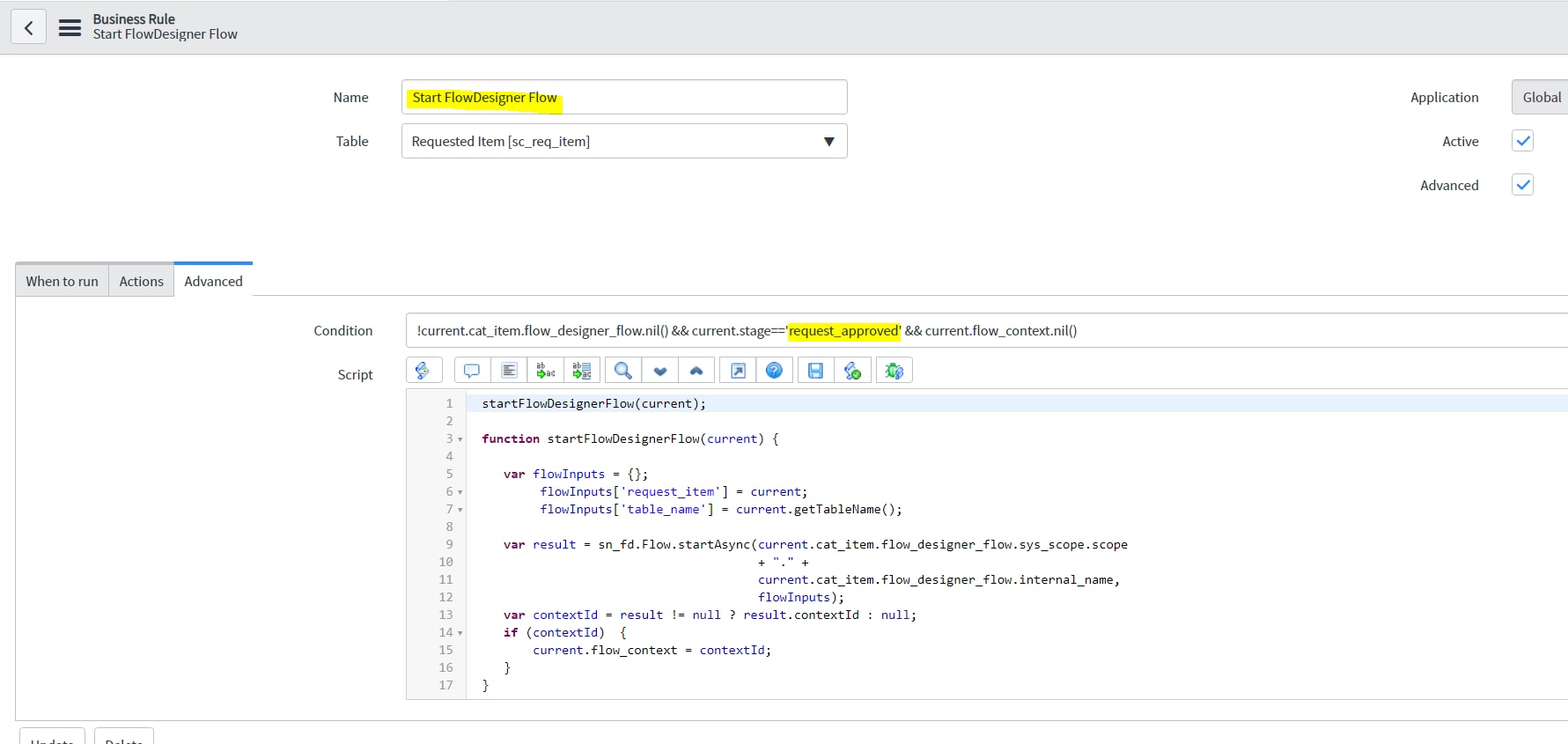Collapse code fold arrow at line 6
Viewport: 1568px width, 744px height.
(x=460, y=492)
